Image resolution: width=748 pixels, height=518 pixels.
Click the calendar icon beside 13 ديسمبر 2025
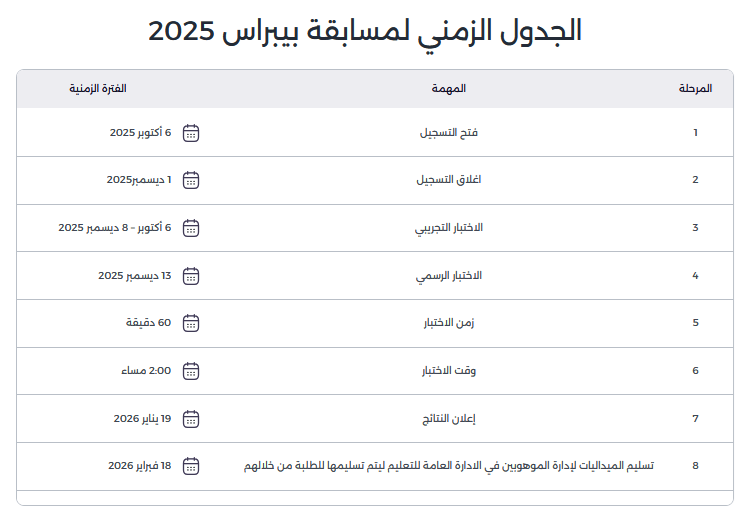191,275
